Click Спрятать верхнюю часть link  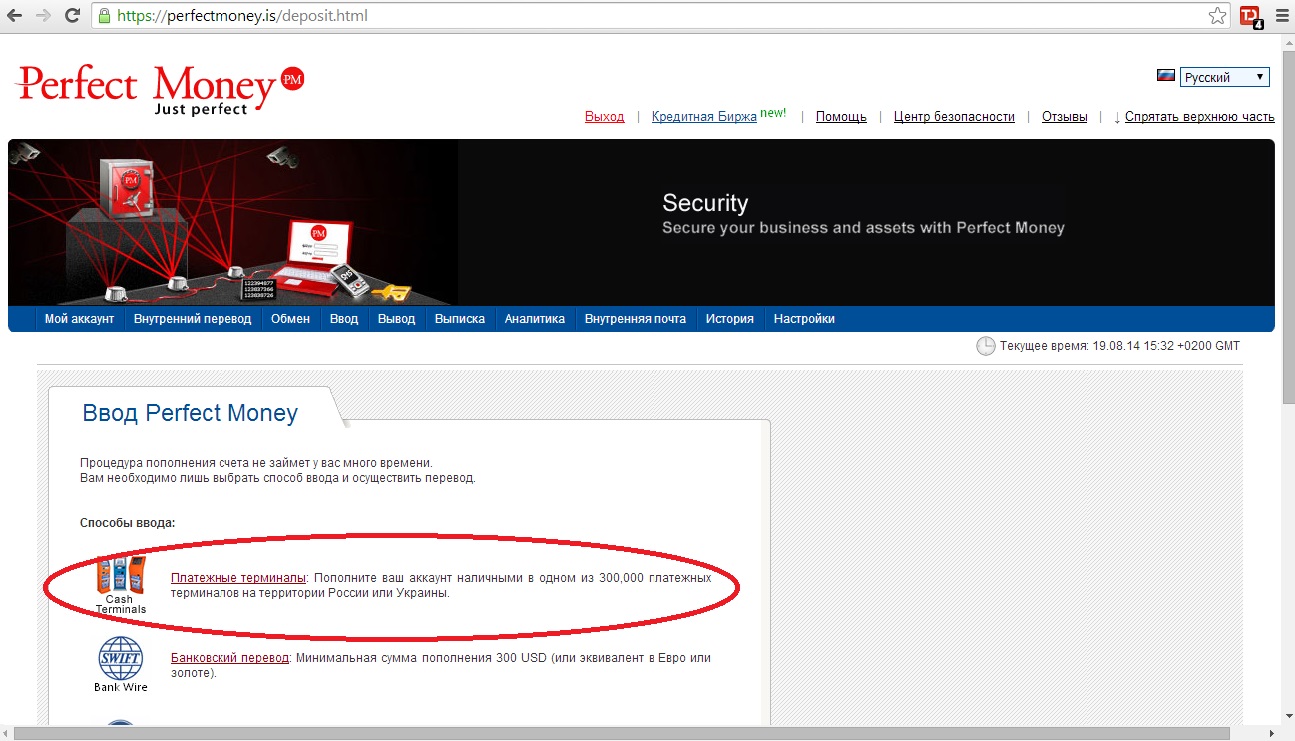click(x=1199, y=117)
